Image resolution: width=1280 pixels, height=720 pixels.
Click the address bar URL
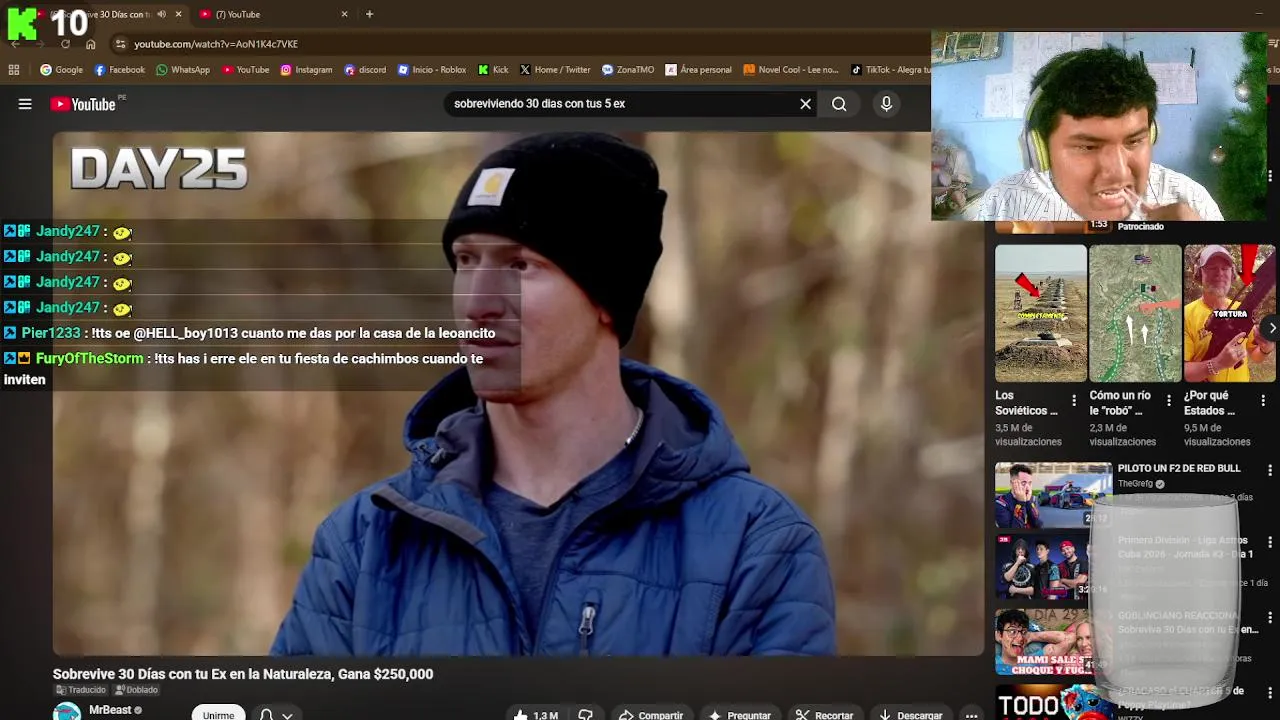click(216, 44)
